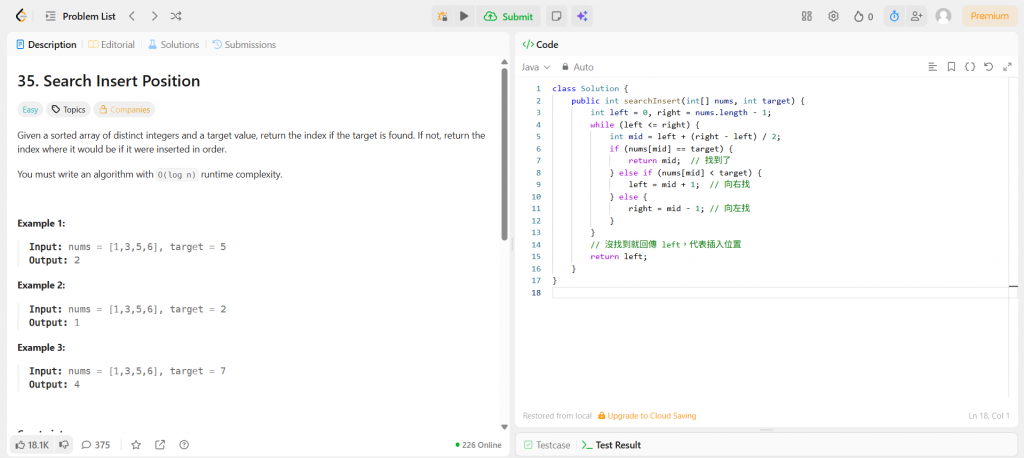Open the AI sparkle assistant icon
The height and width of the screenshot is (458, 1024).
582,16
